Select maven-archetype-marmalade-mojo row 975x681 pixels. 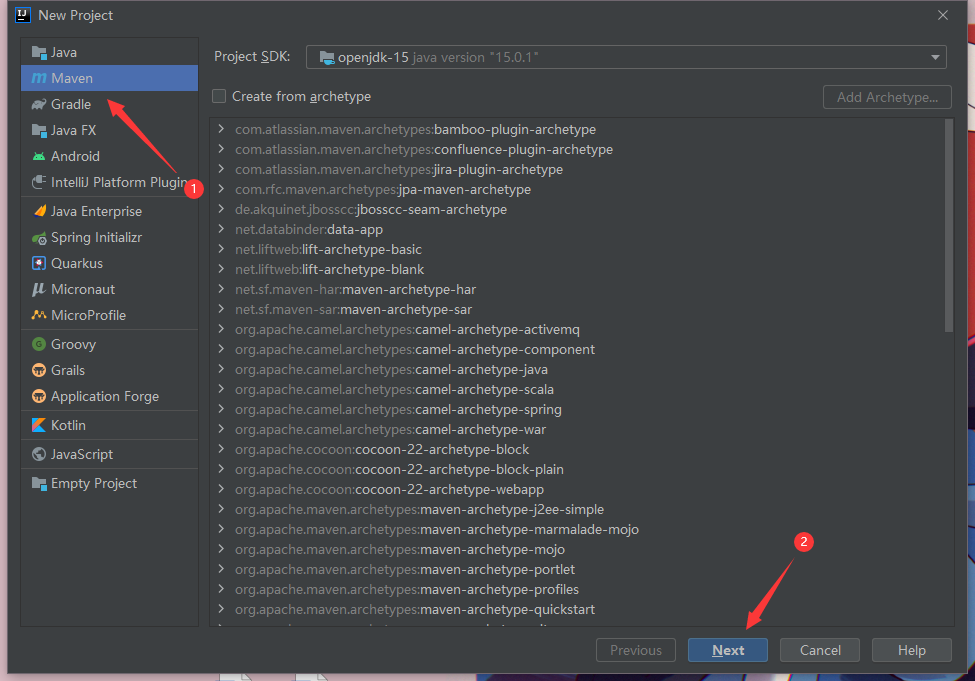pyautogui.click(x=577, y=529)
